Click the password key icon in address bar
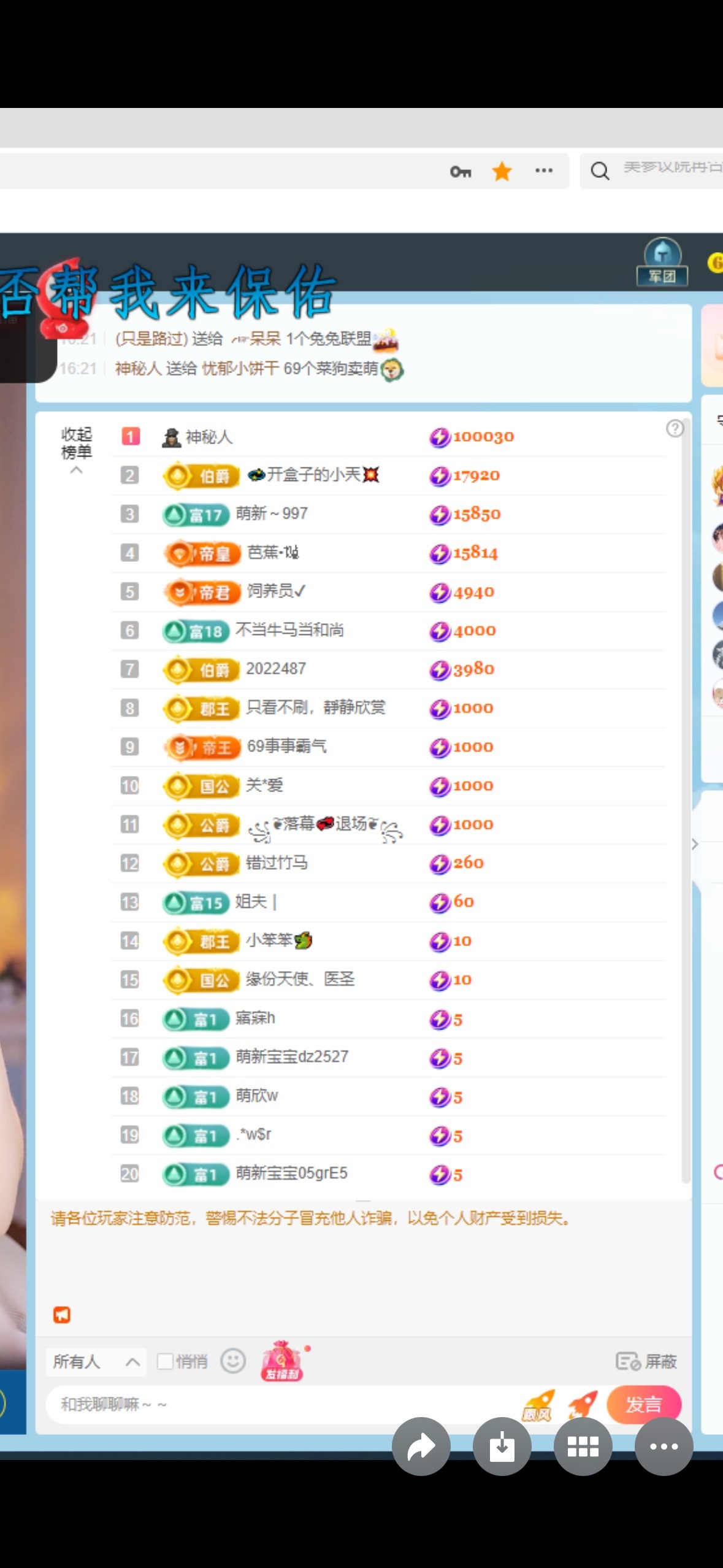This screenshot has height=1568, width=723. coord(461,172)
